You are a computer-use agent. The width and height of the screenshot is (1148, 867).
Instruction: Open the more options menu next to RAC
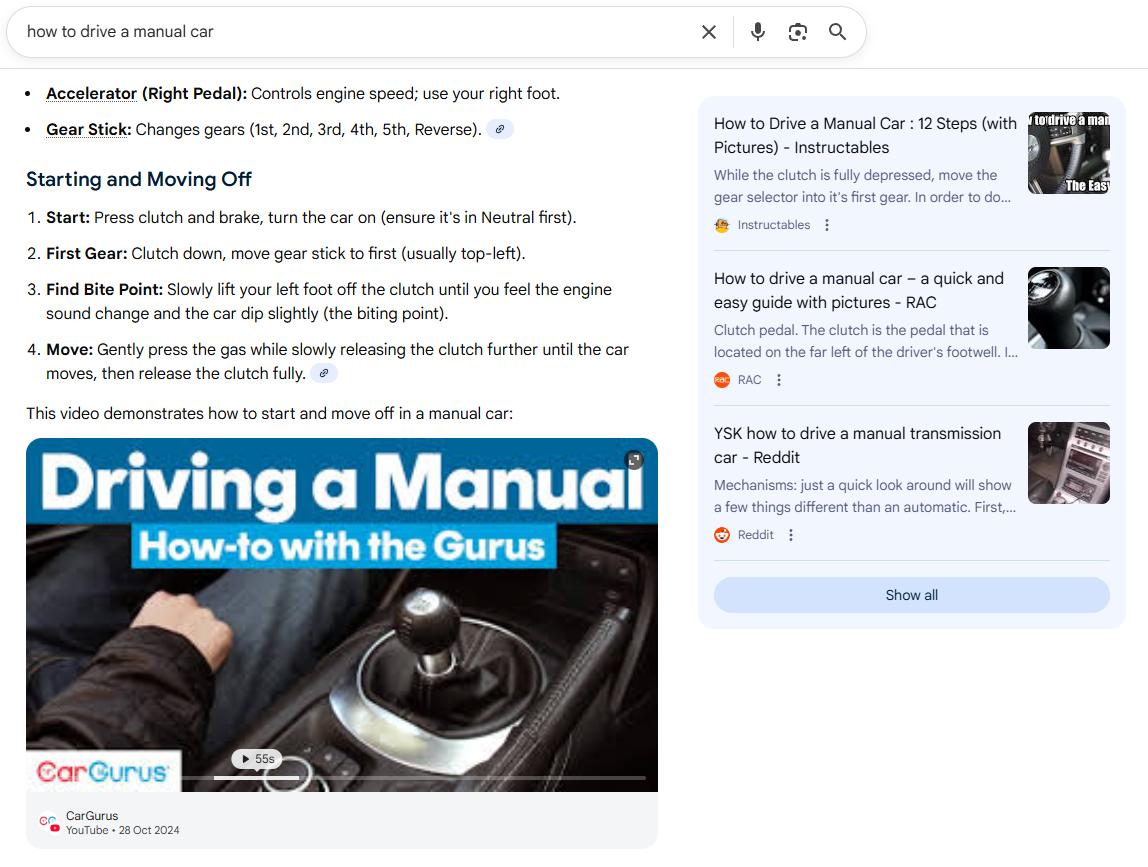click(779, 380)
